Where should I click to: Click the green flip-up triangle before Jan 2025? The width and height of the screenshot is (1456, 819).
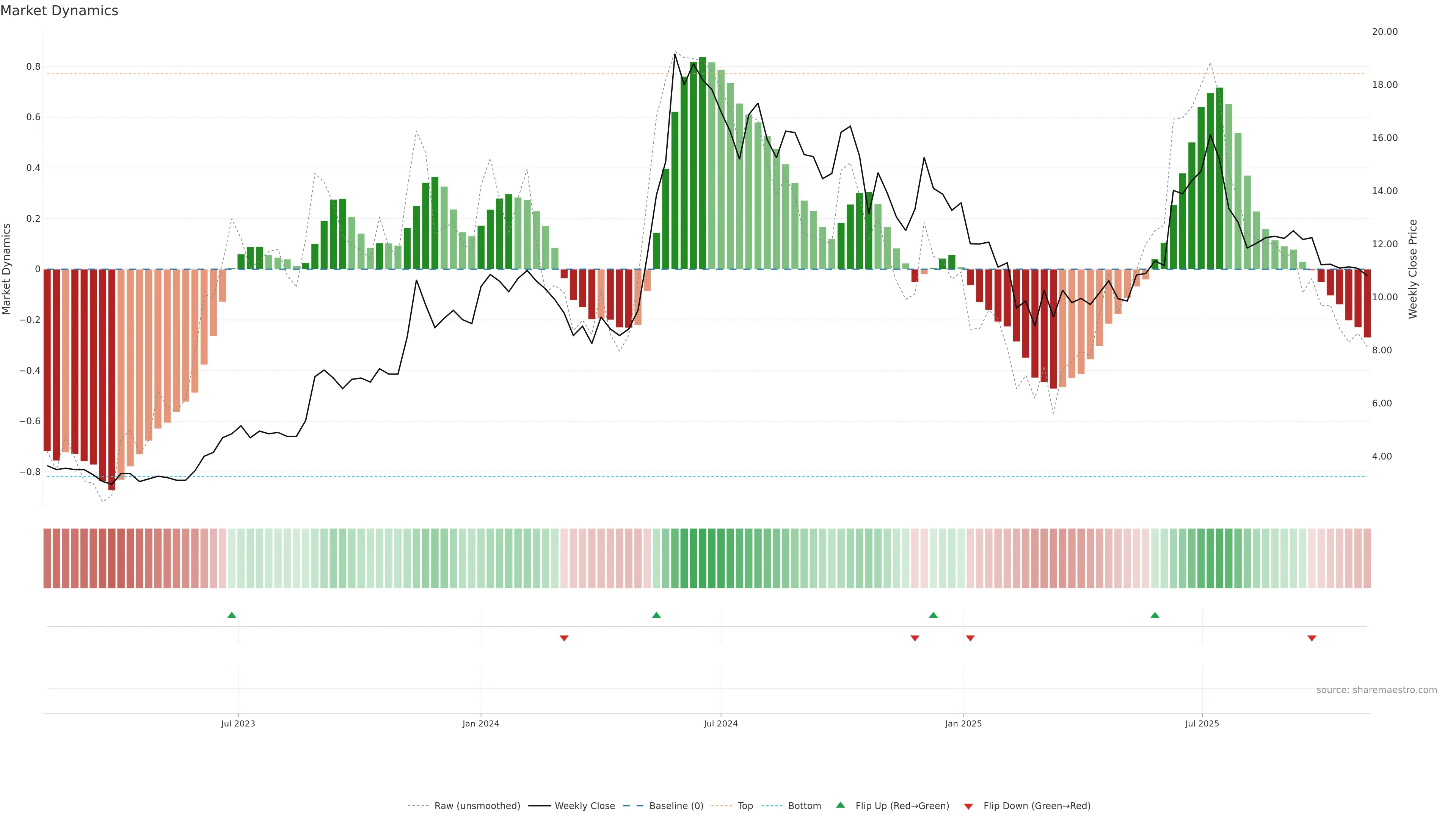[933, 615]
